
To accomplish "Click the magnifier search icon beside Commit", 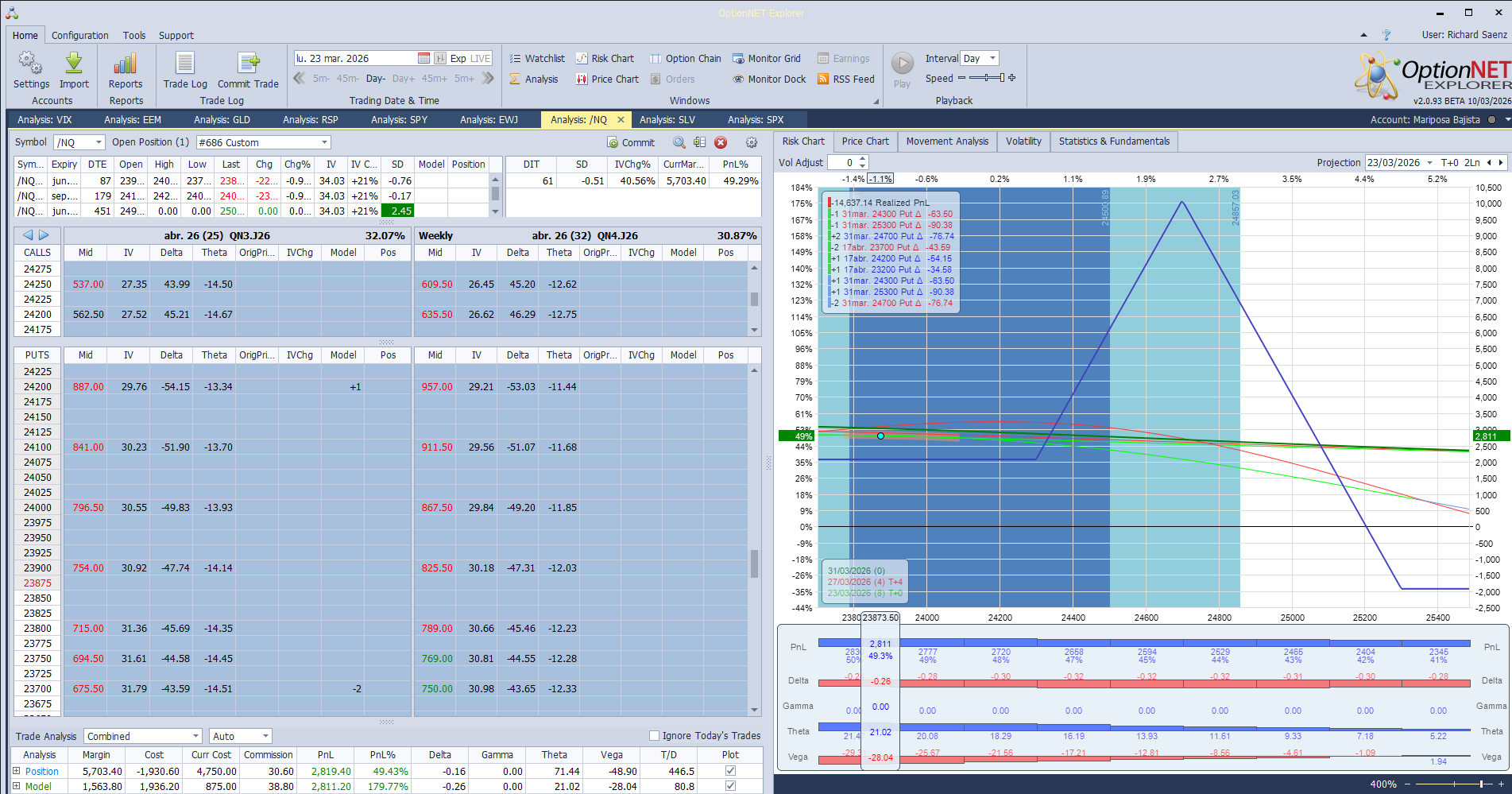I will 679,142.
